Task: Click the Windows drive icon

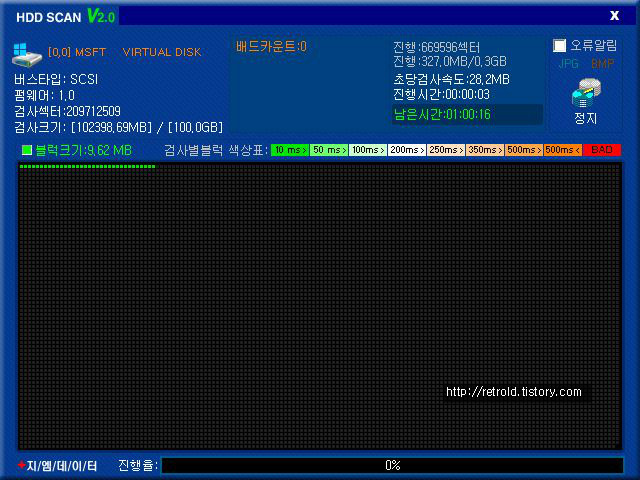Action: click(x=27, y=55)
